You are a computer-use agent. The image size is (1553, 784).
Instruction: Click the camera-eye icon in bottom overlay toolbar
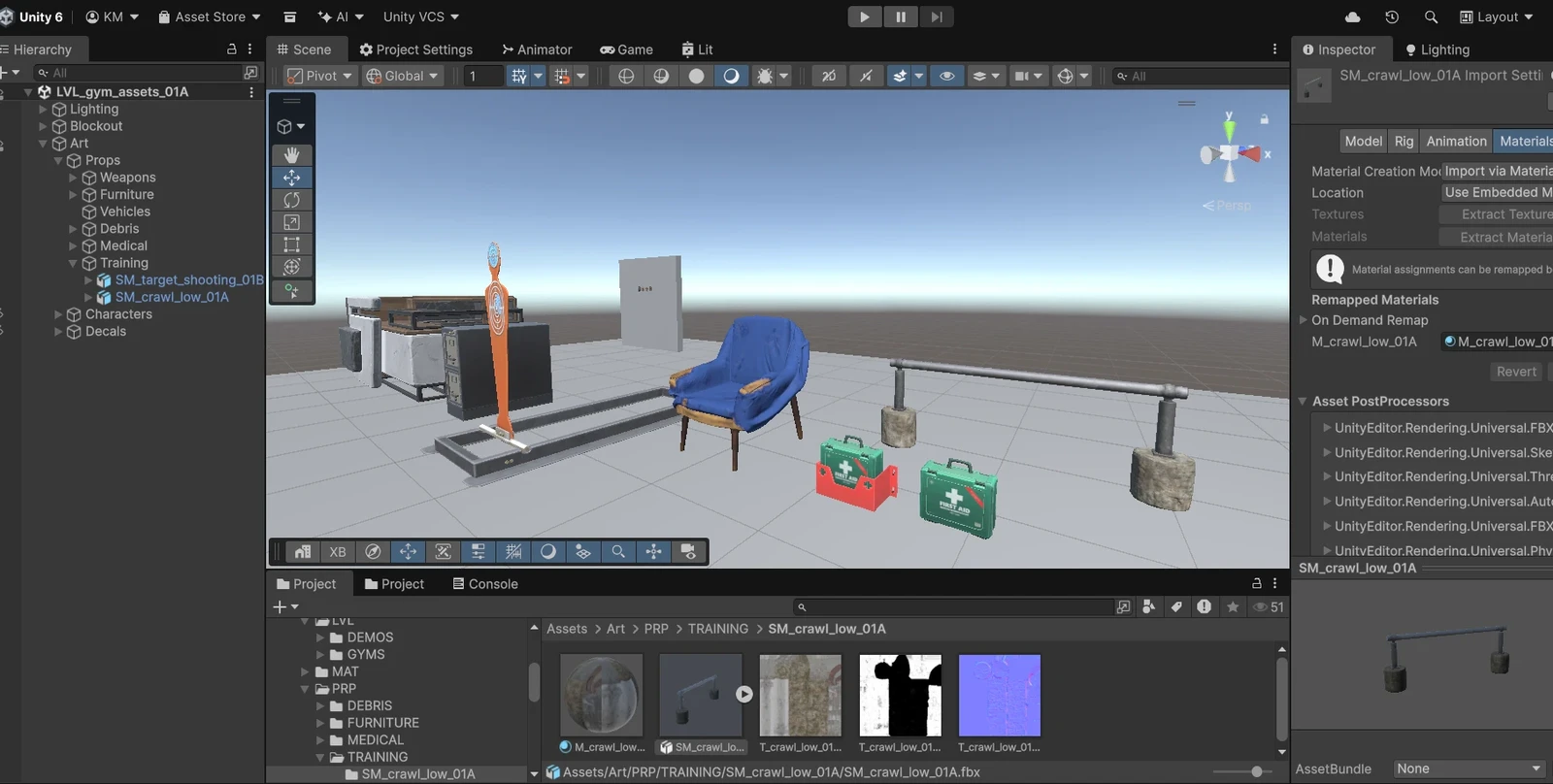pos(688,551)
